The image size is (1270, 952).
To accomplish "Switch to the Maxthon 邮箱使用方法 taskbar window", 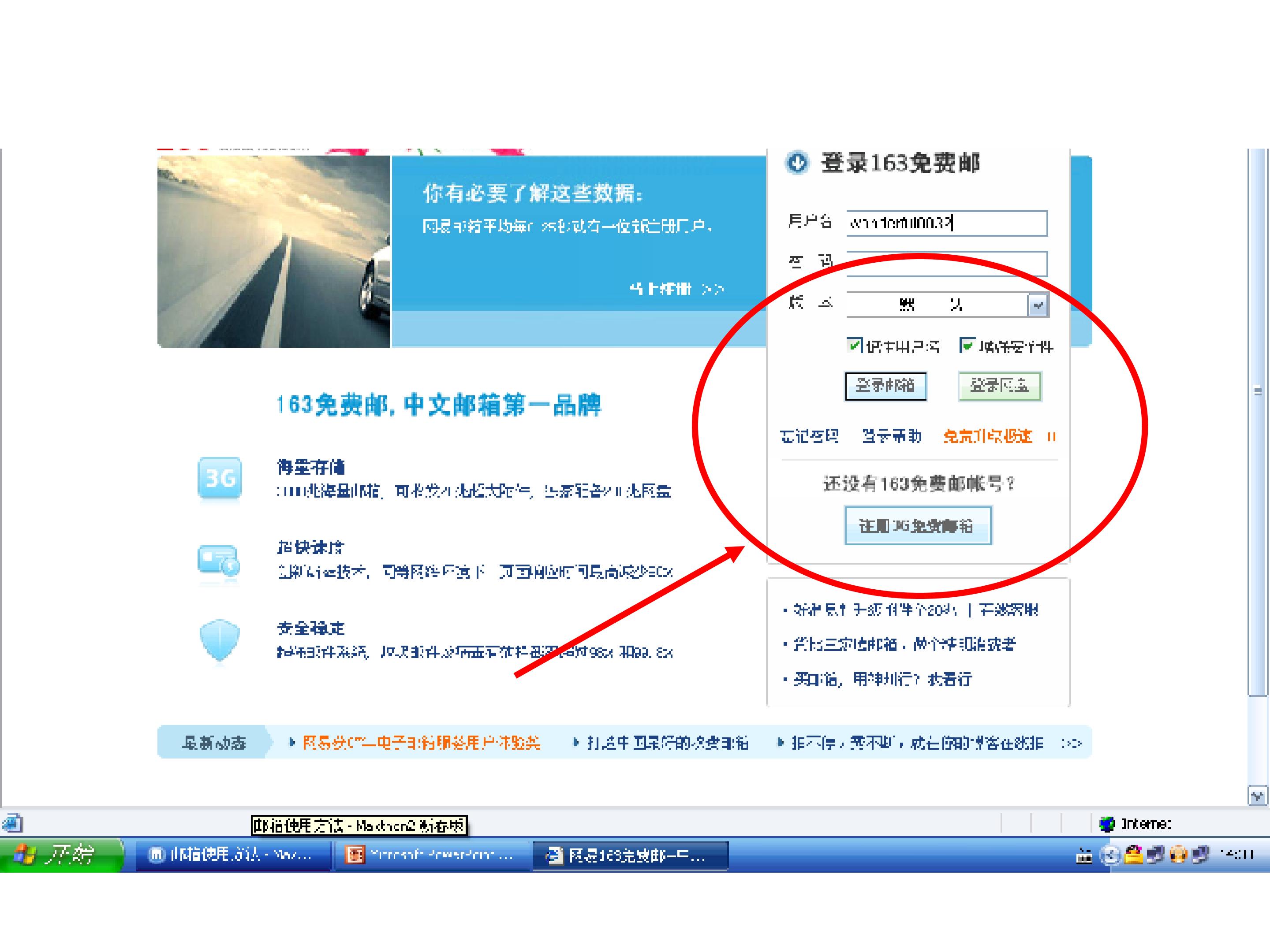I will (x=233, y=855).
